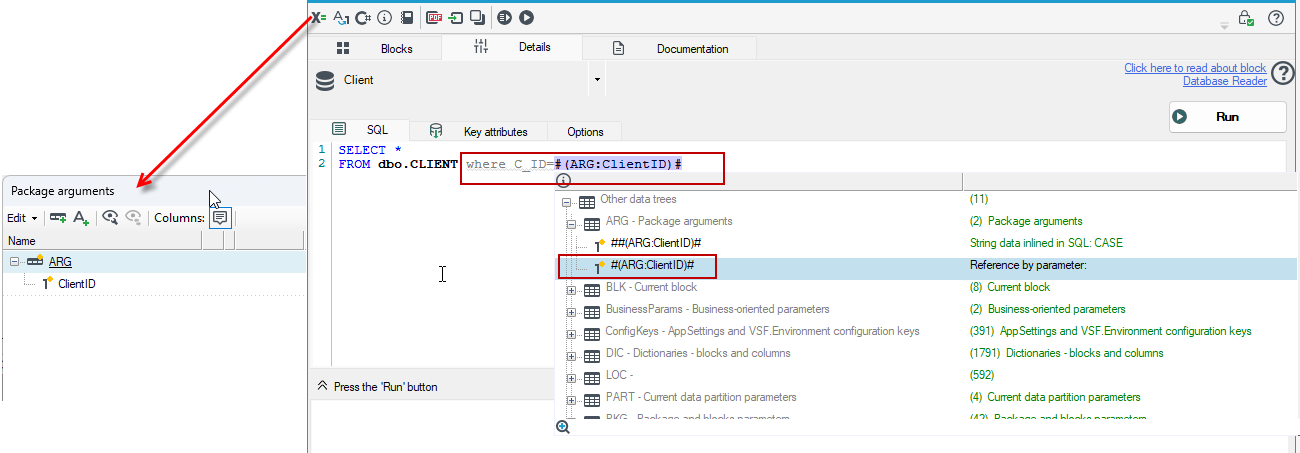Viewport: 1300px width, 453px height.
Task: Toggle the Columns comment display button
Action: pos(220,217)
